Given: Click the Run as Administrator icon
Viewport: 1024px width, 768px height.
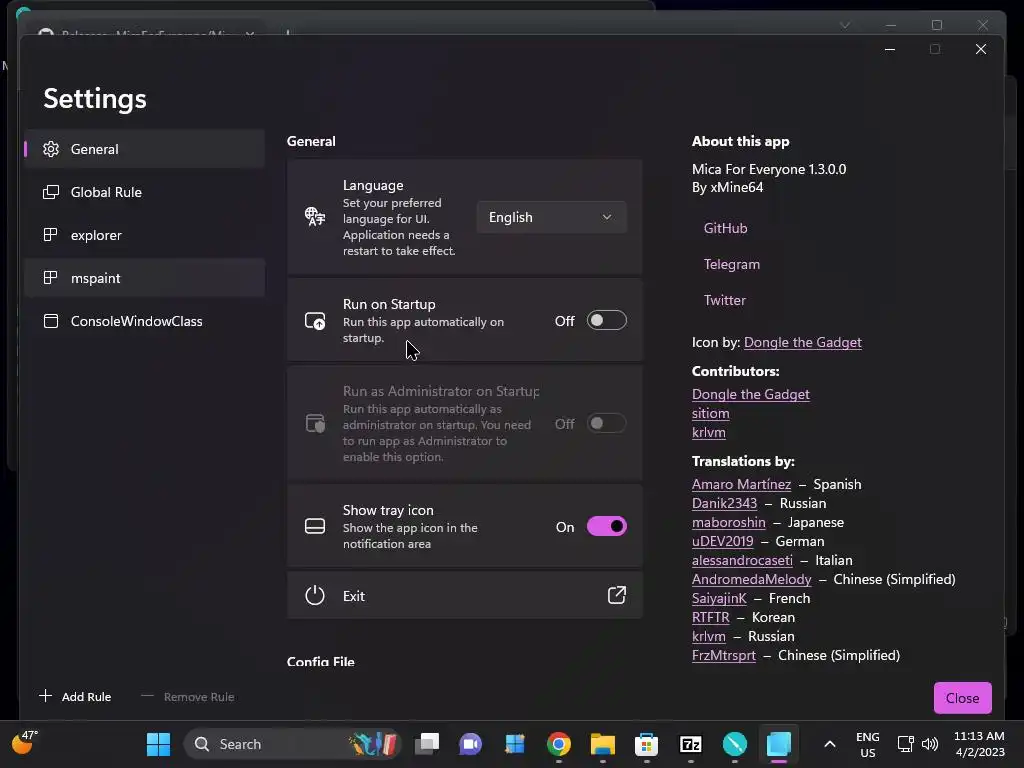Looking at the screenshot, I should (315, 424).
